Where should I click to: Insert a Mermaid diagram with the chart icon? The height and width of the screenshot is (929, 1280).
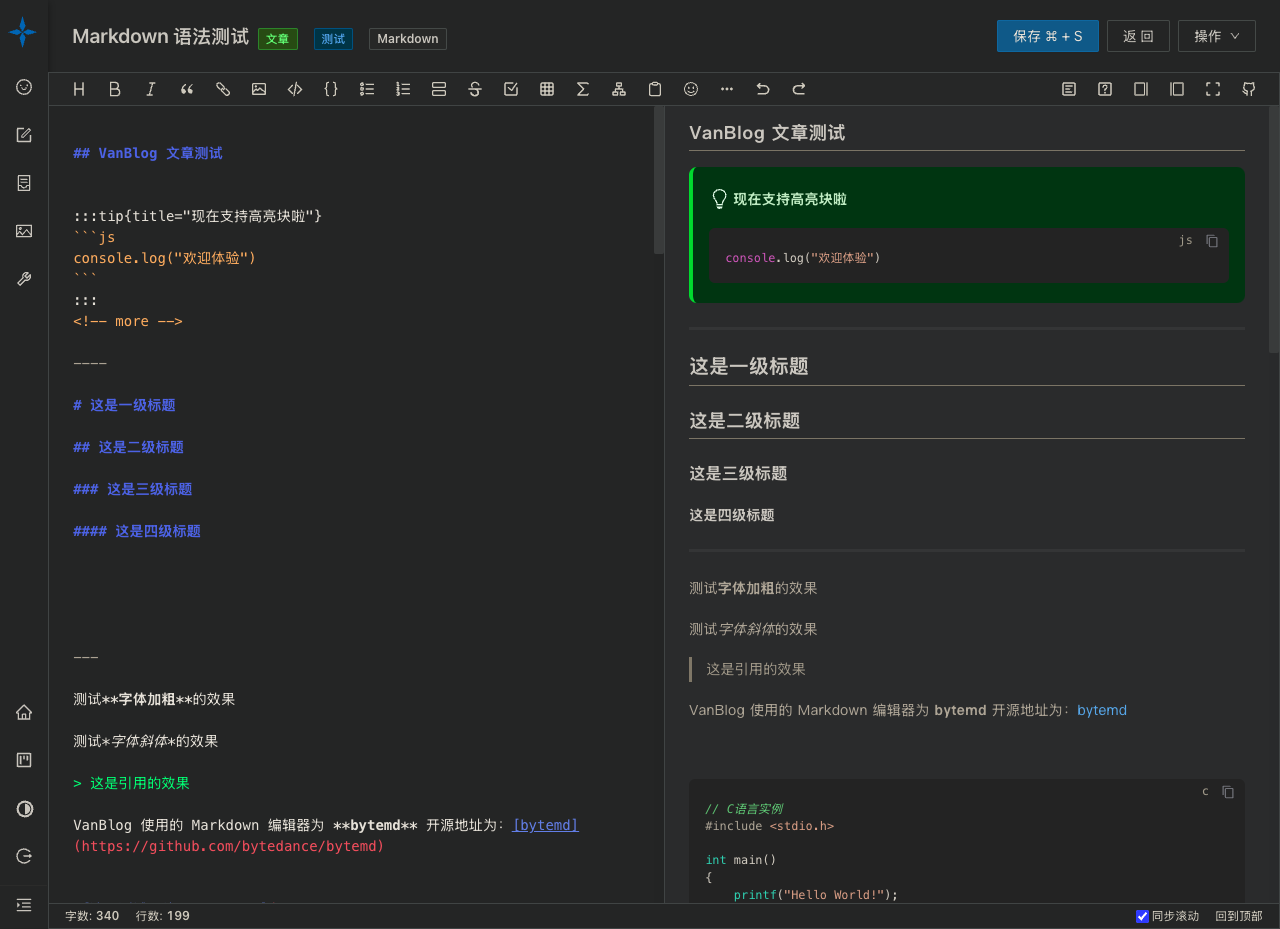(619, 89)
